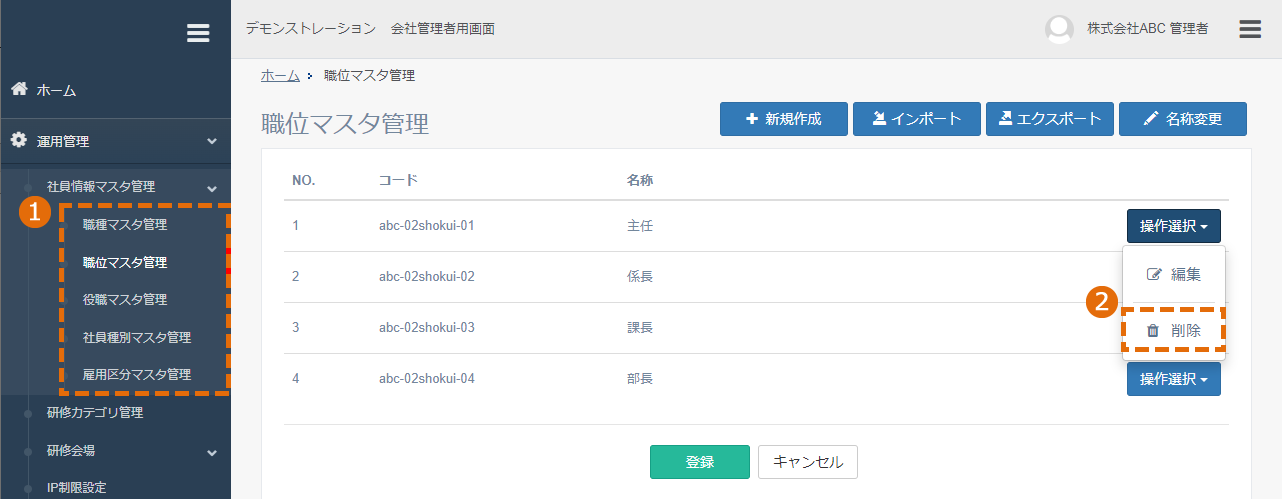Open IP制限設定 in the sidebar
Viewport: 1282px width, 499px height.
77,488
